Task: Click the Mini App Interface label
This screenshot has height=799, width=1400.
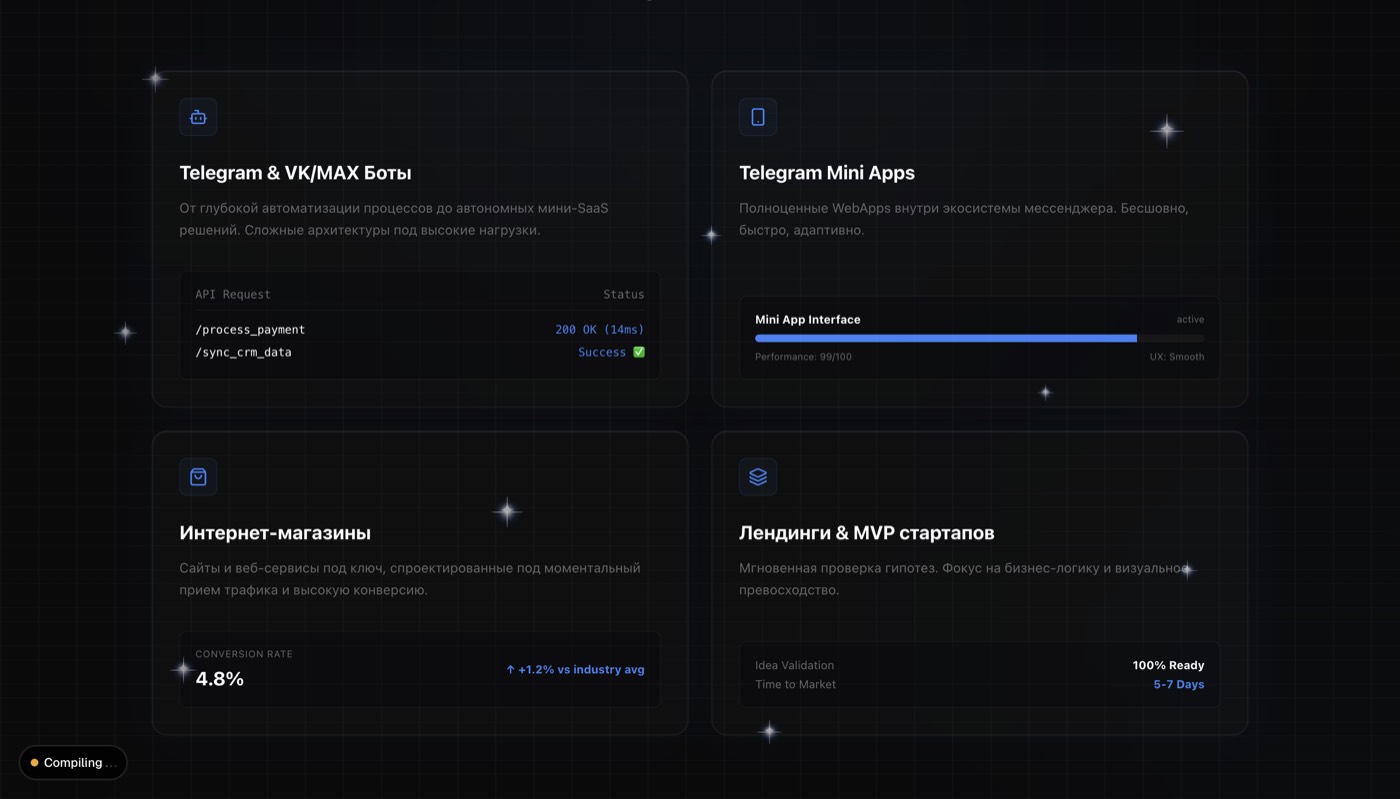Action: pyautogui.click(x=808, y=320)
